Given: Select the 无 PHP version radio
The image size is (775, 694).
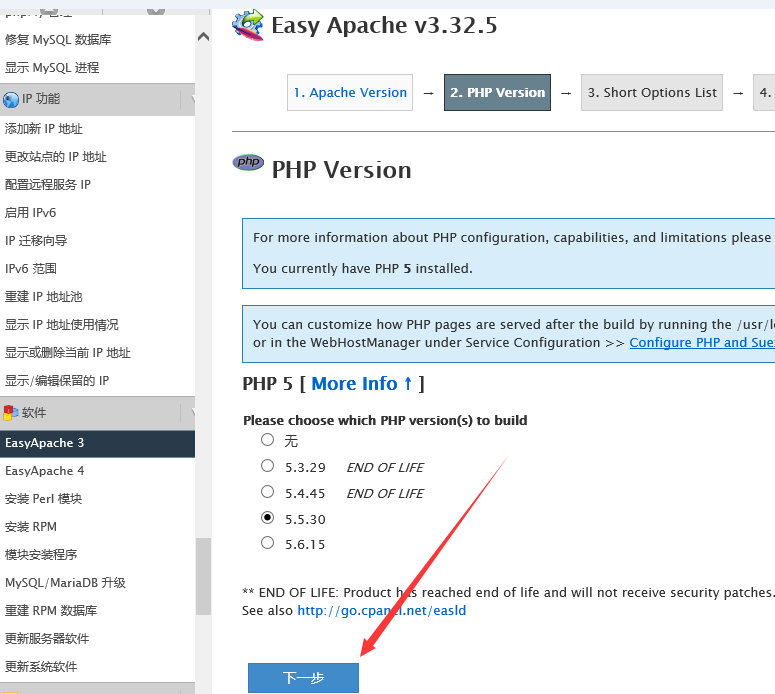Looking at the screenshot, I should click(267, 439).
